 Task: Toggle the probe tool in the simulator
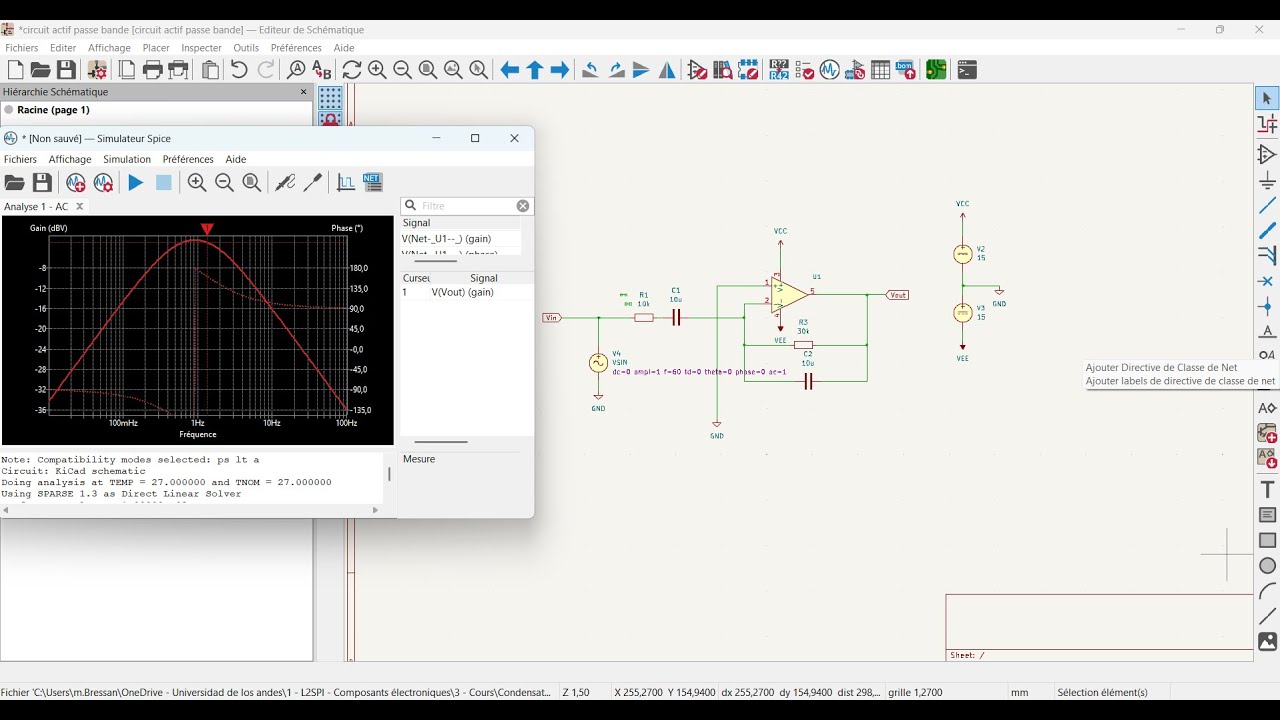click(x=285, y=183)
